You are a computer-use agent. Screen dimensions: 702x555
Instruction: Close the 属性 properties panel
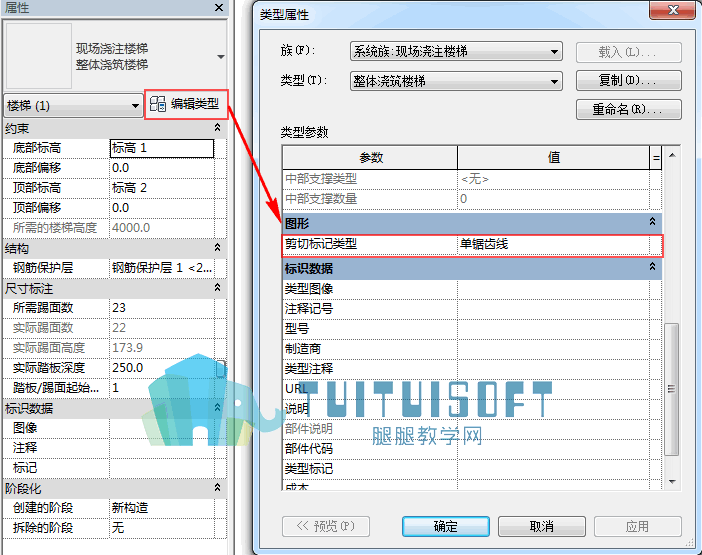(219, 8)
